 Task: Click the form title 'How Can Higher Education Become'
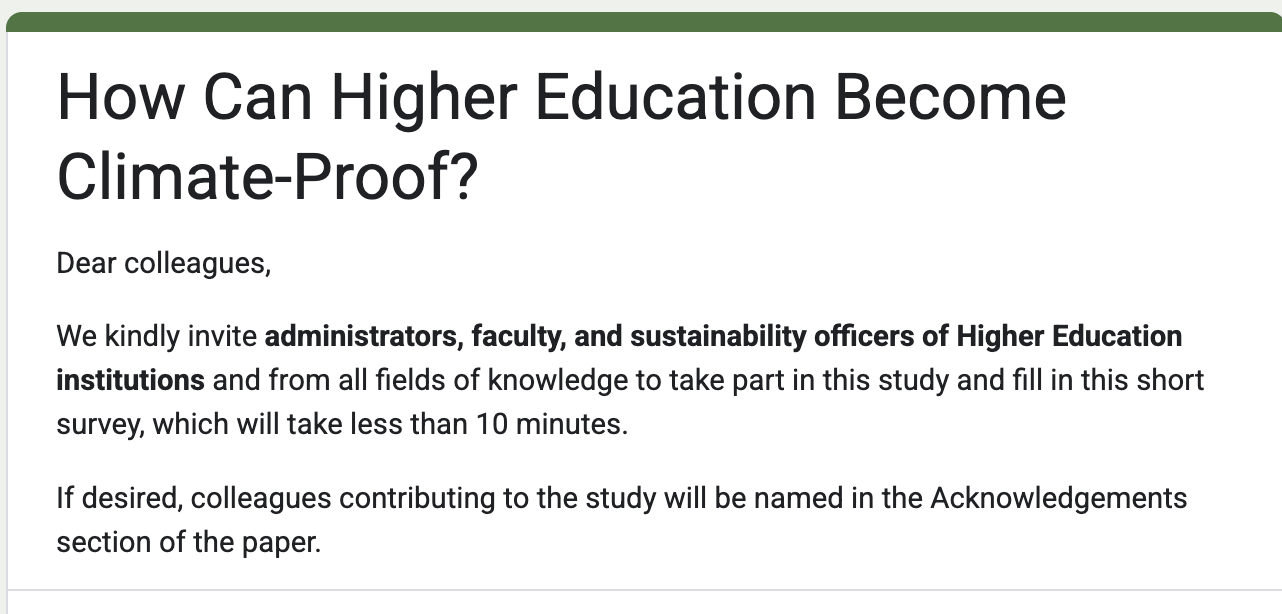pos(562,98)
